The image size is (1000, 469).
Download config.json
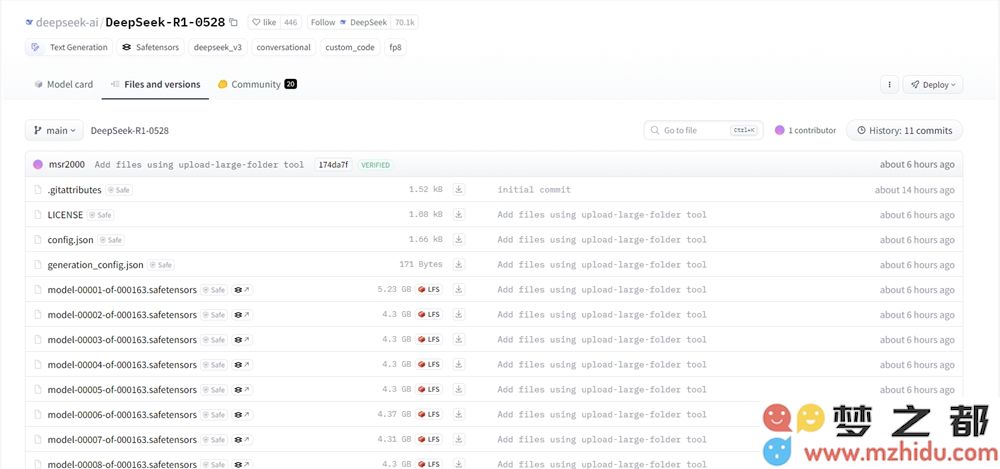click(458, 239)
